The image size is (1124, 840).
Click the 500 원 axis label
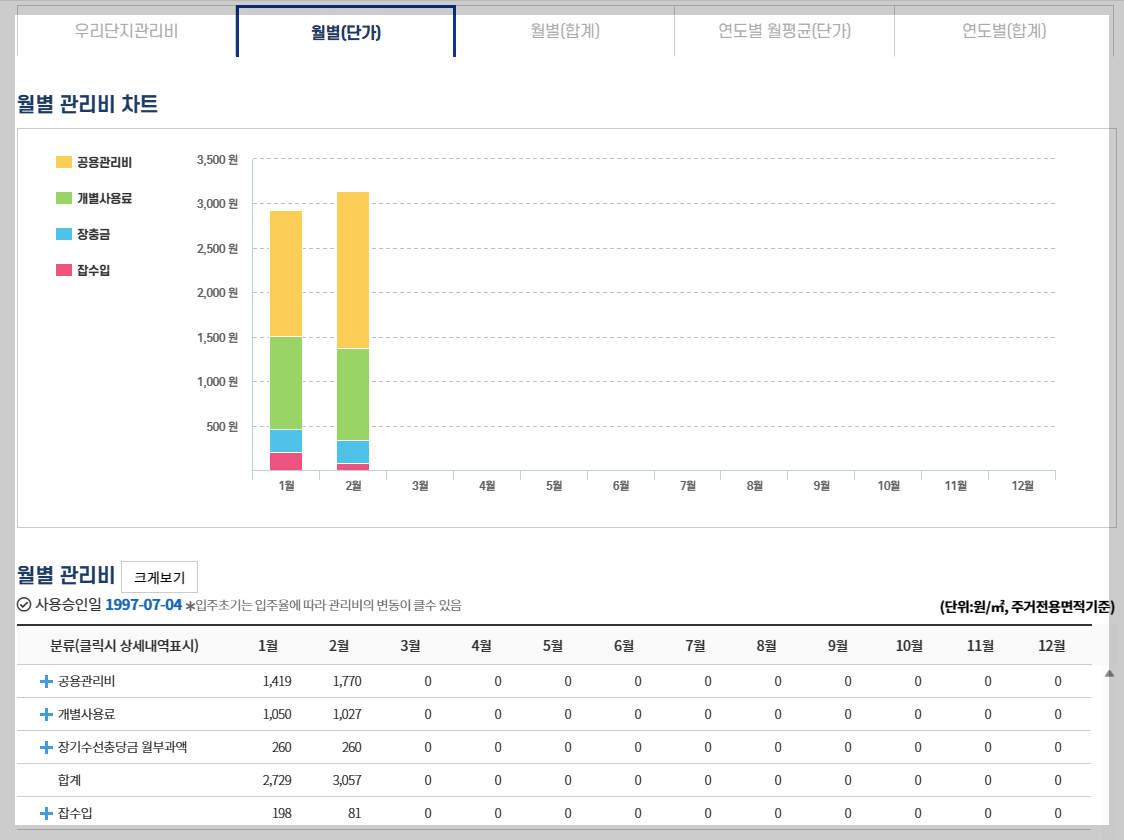tap(222, 426)
